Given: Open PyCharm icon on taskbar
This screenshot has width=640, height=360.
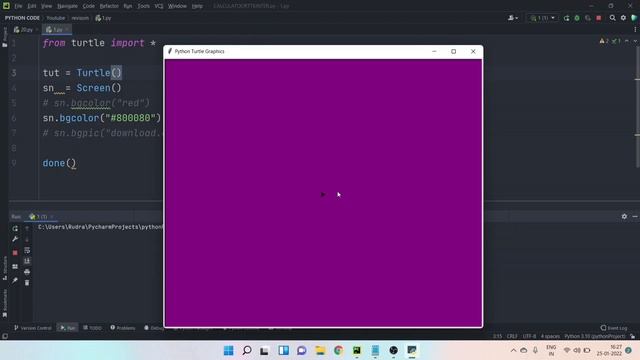Looking at the screenshot, I should click(357, 350).
